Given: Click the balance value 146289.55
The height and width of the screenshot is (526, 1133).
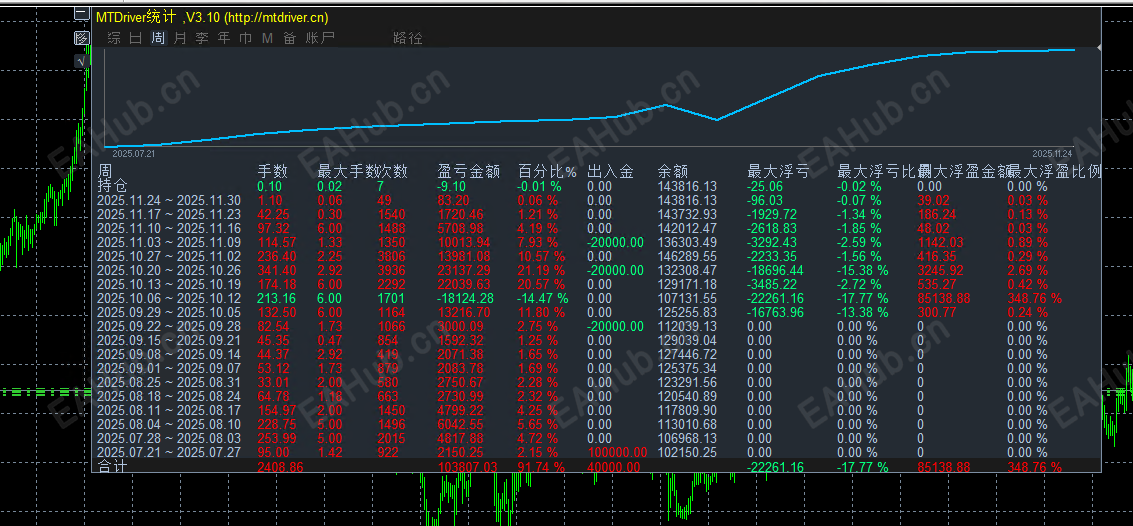Looking at the screenshot, I should click(687, 256).
